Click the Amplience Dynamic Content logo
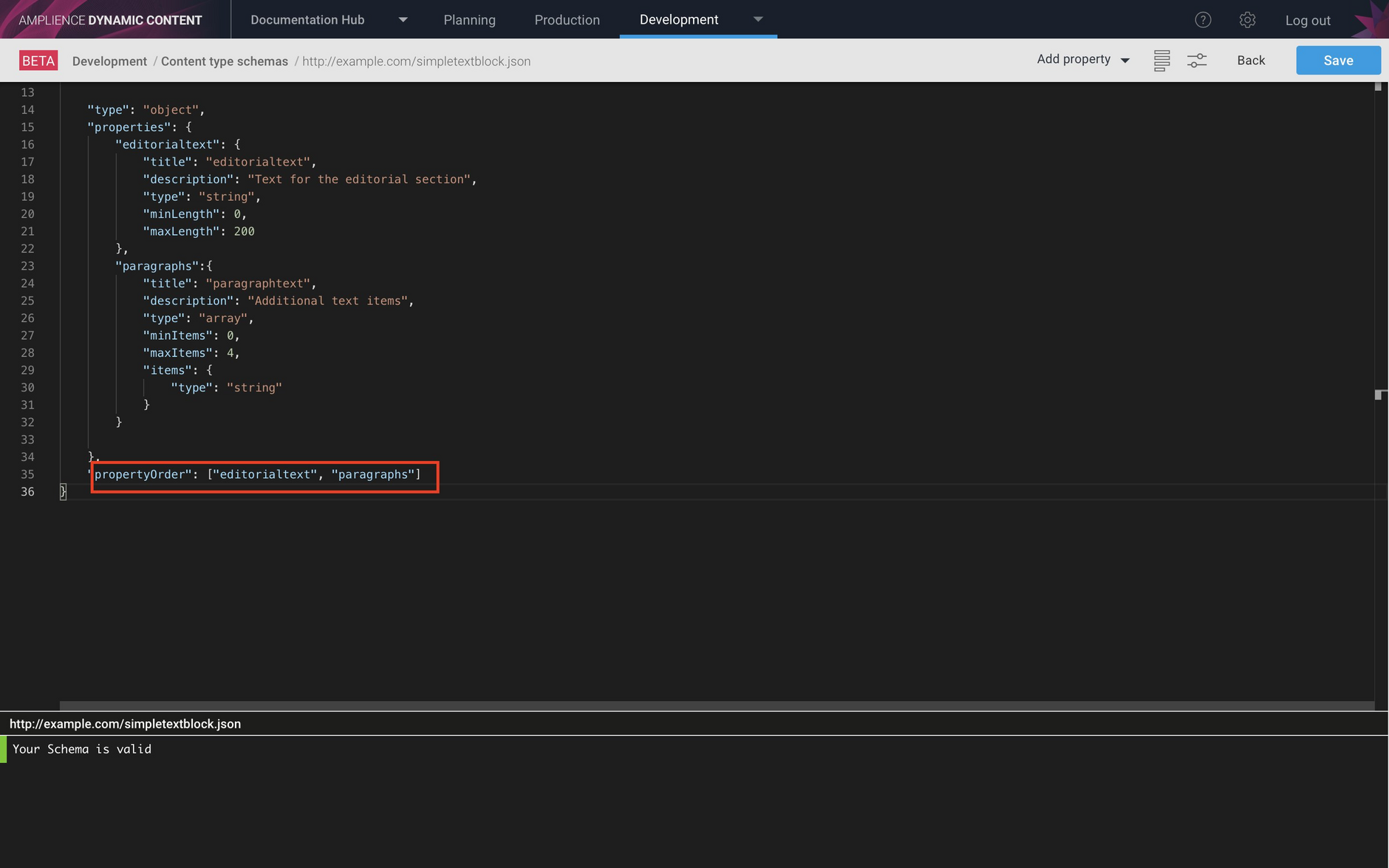 111,19
